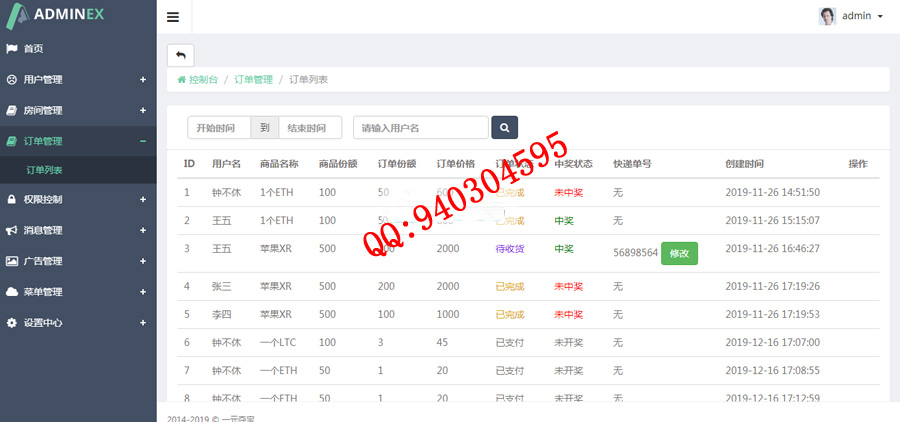This screenshot has height=422, width=900.
Task: Click the admin avatar picture
Action: coord(827,16)
